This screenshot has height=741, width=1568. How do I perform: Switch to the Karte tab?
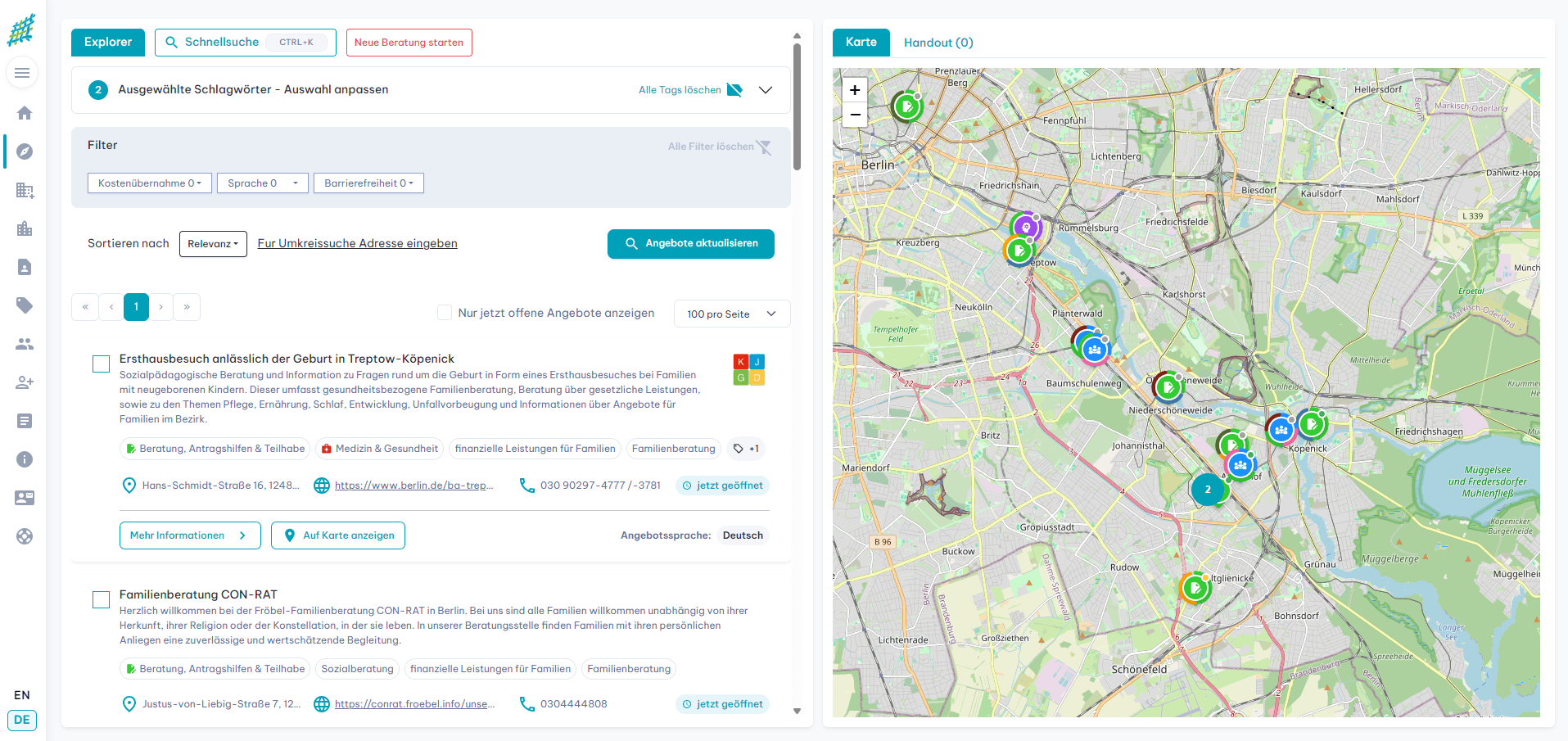click(861, 43)
